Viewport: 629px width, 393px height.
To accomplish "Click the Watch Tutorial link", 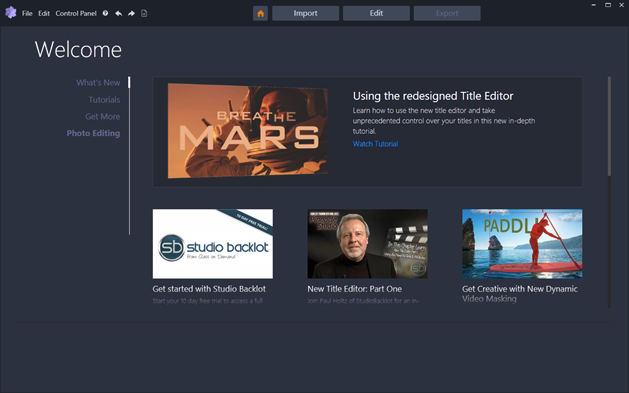I will (375, 144).
